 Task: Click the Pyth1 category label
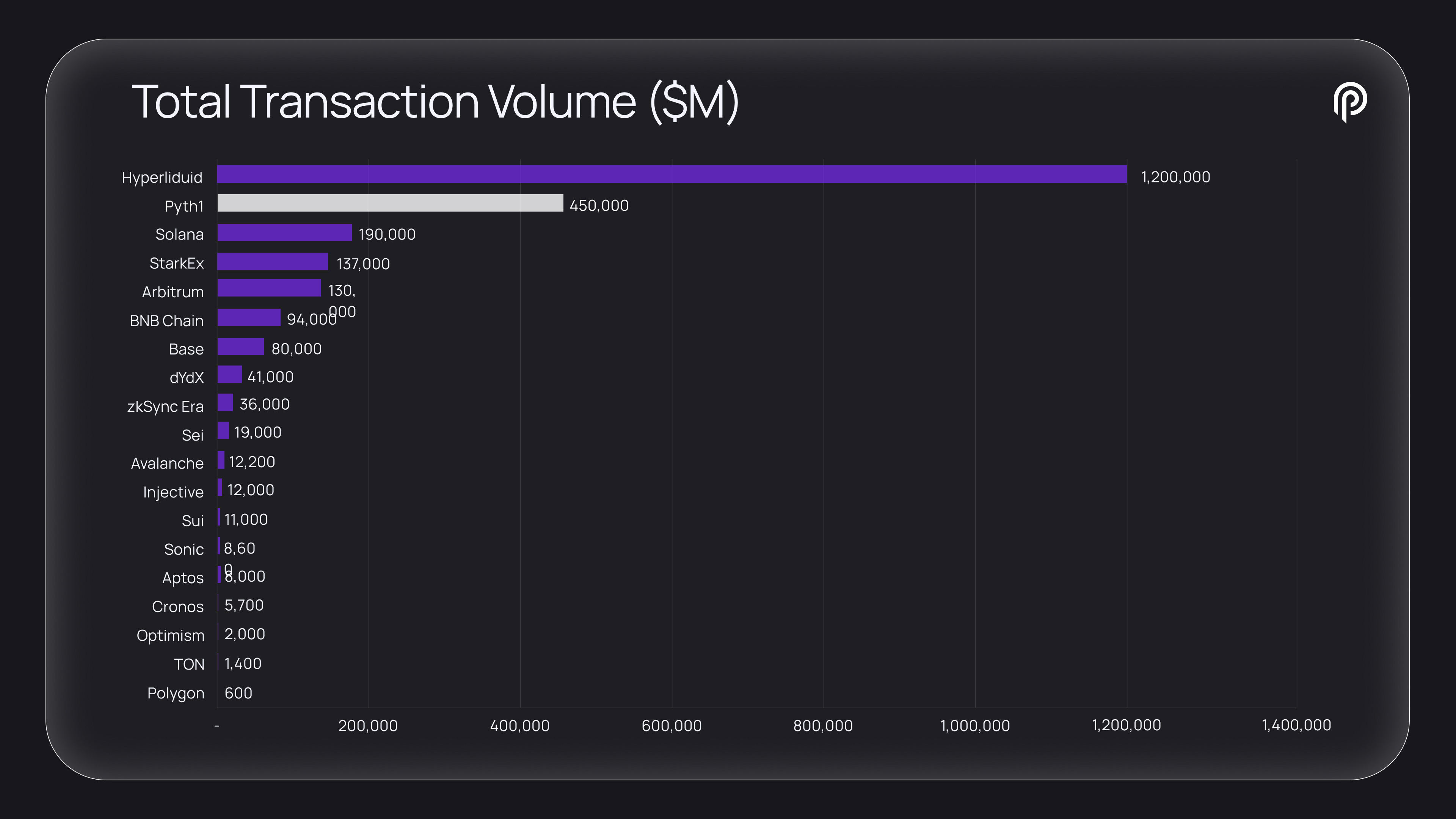184,206
